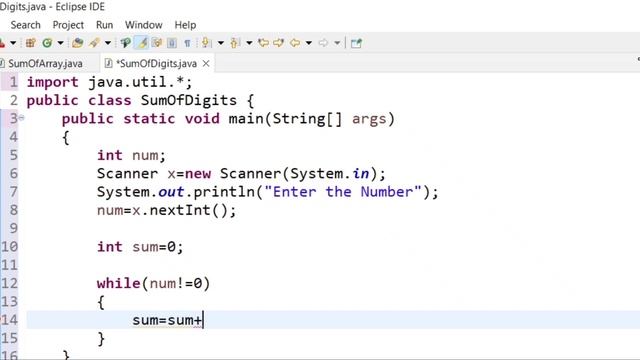Click the Back navigation yellow arrow
The height and width of the screenshot is (360, 640).
[x=295, y=43]
